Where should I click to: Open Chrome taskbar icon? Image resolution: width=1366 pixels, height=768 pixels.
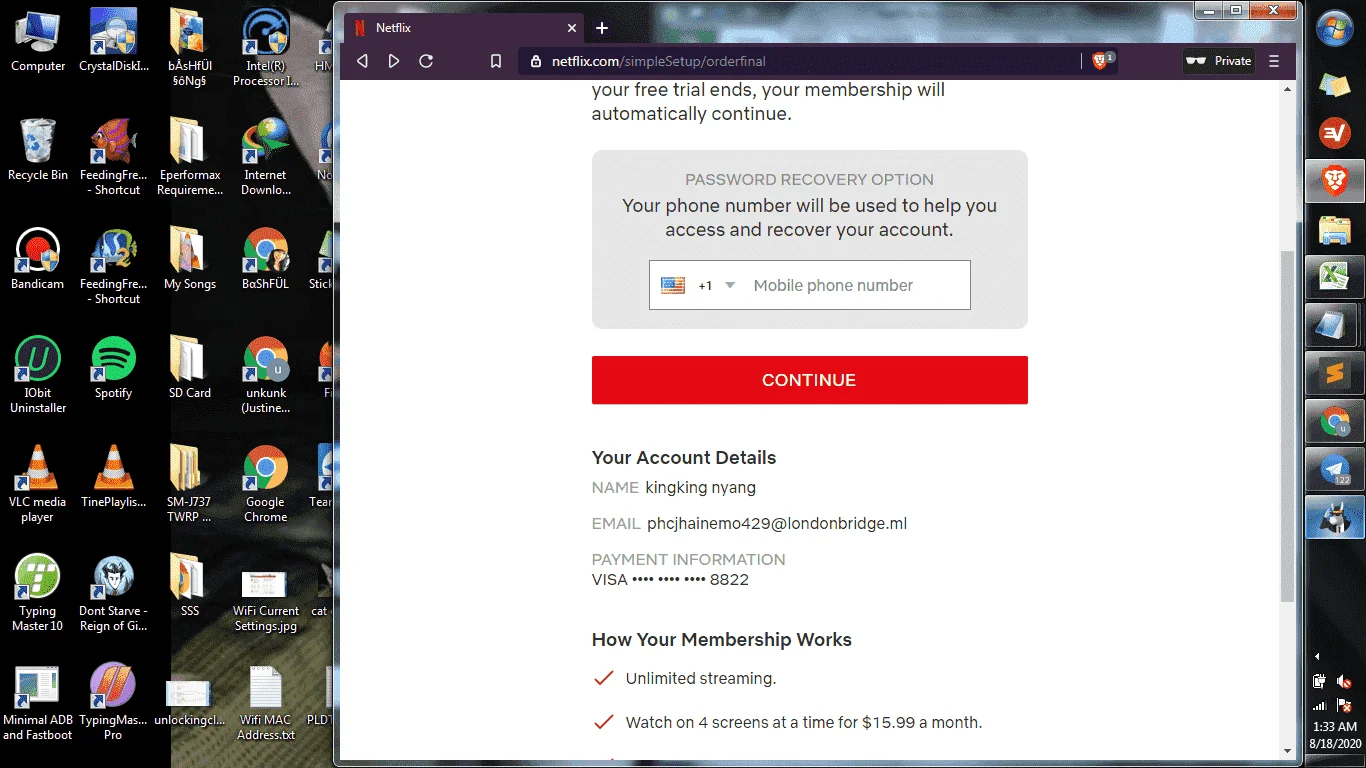coord(1335,422)
